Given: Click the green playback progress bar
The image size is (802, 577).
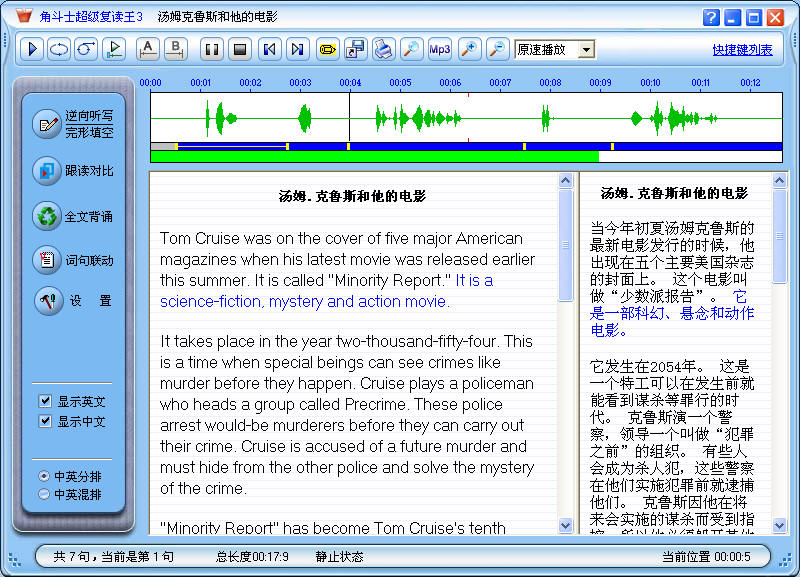Looking at the screenshot, I should coord(374,157).
